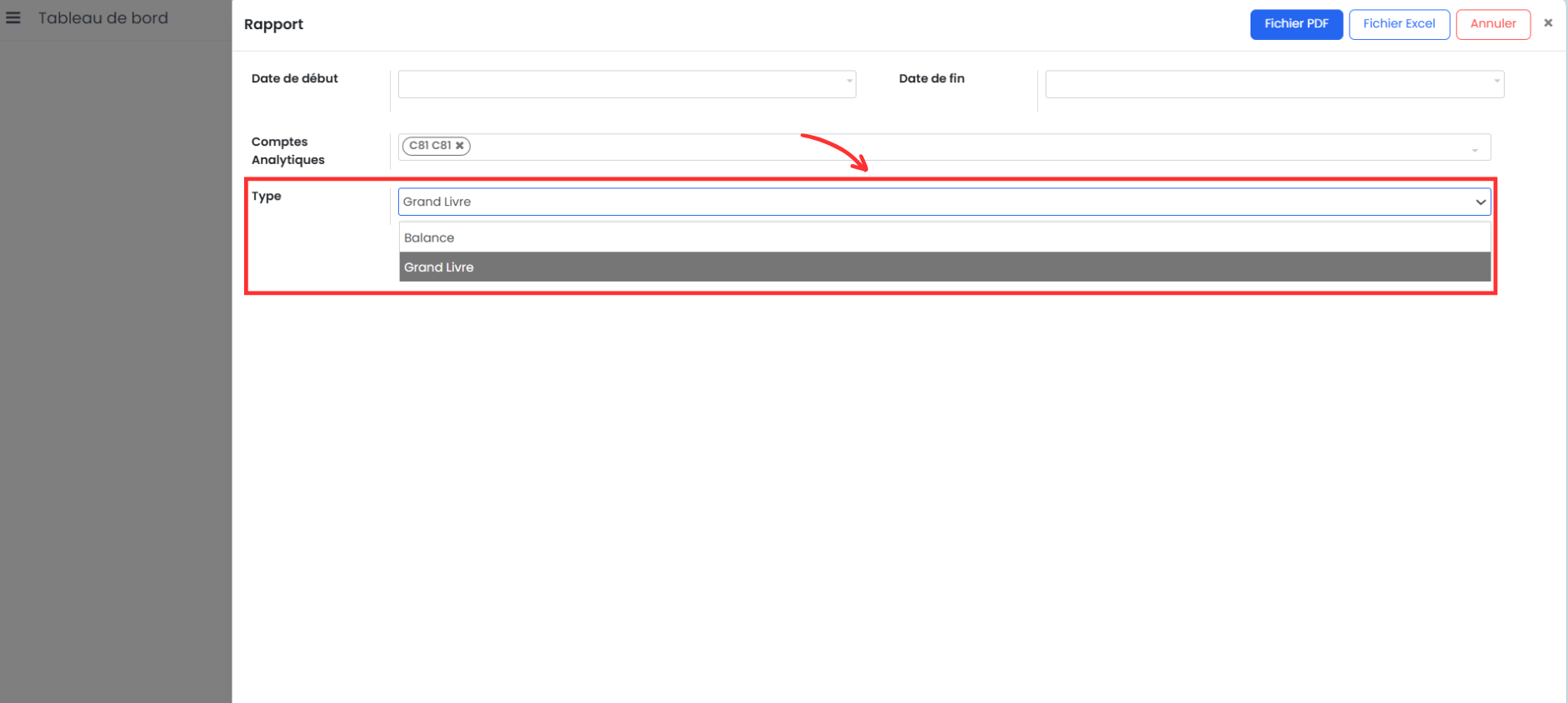Open the hamburger menu next to Tableau de bord
This screenshot has height=703, width=1568.
(x=13, y=17)
